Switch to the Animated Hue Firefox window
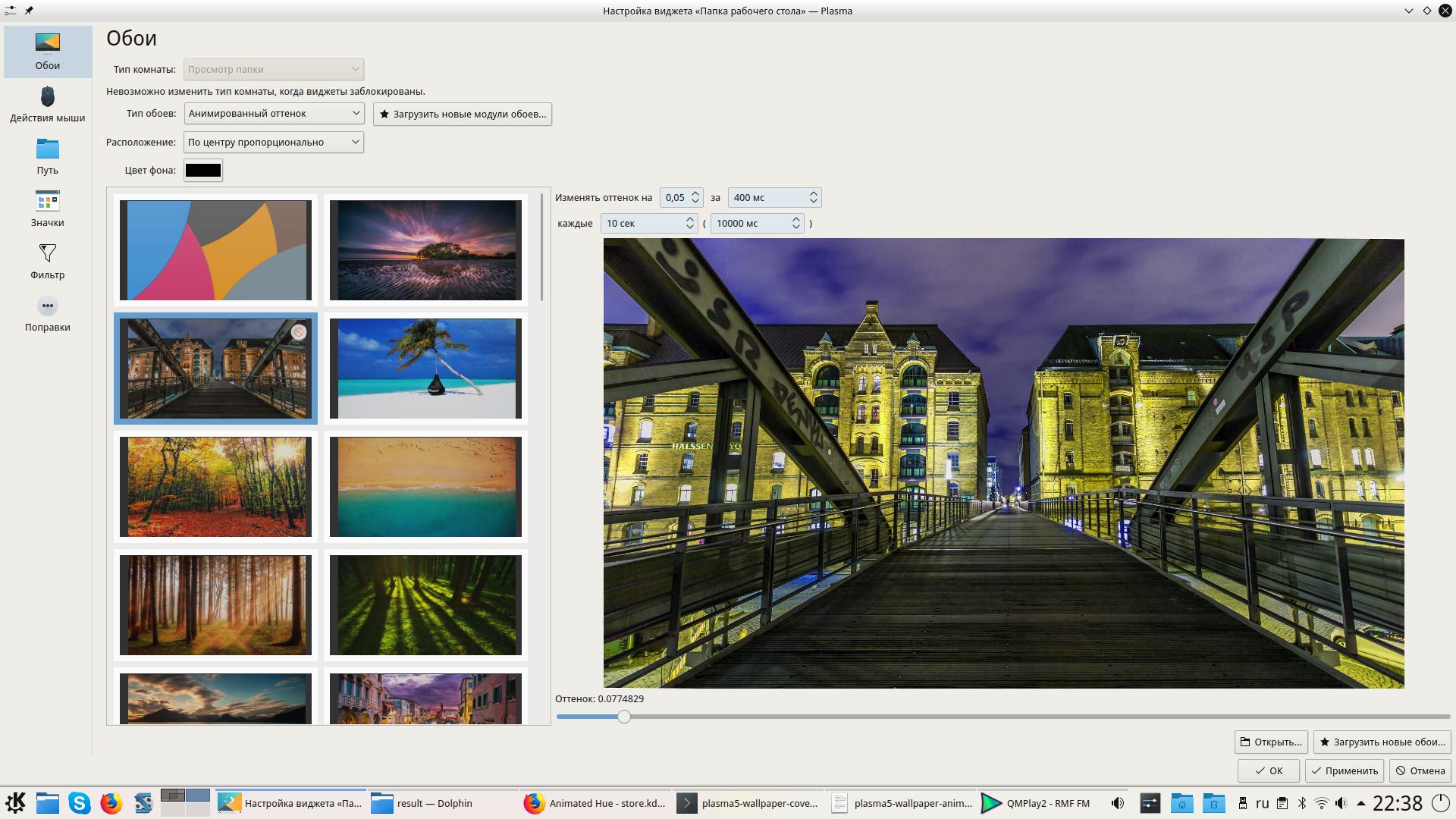This screenshot has width=1456, height=819. [595, 803]
